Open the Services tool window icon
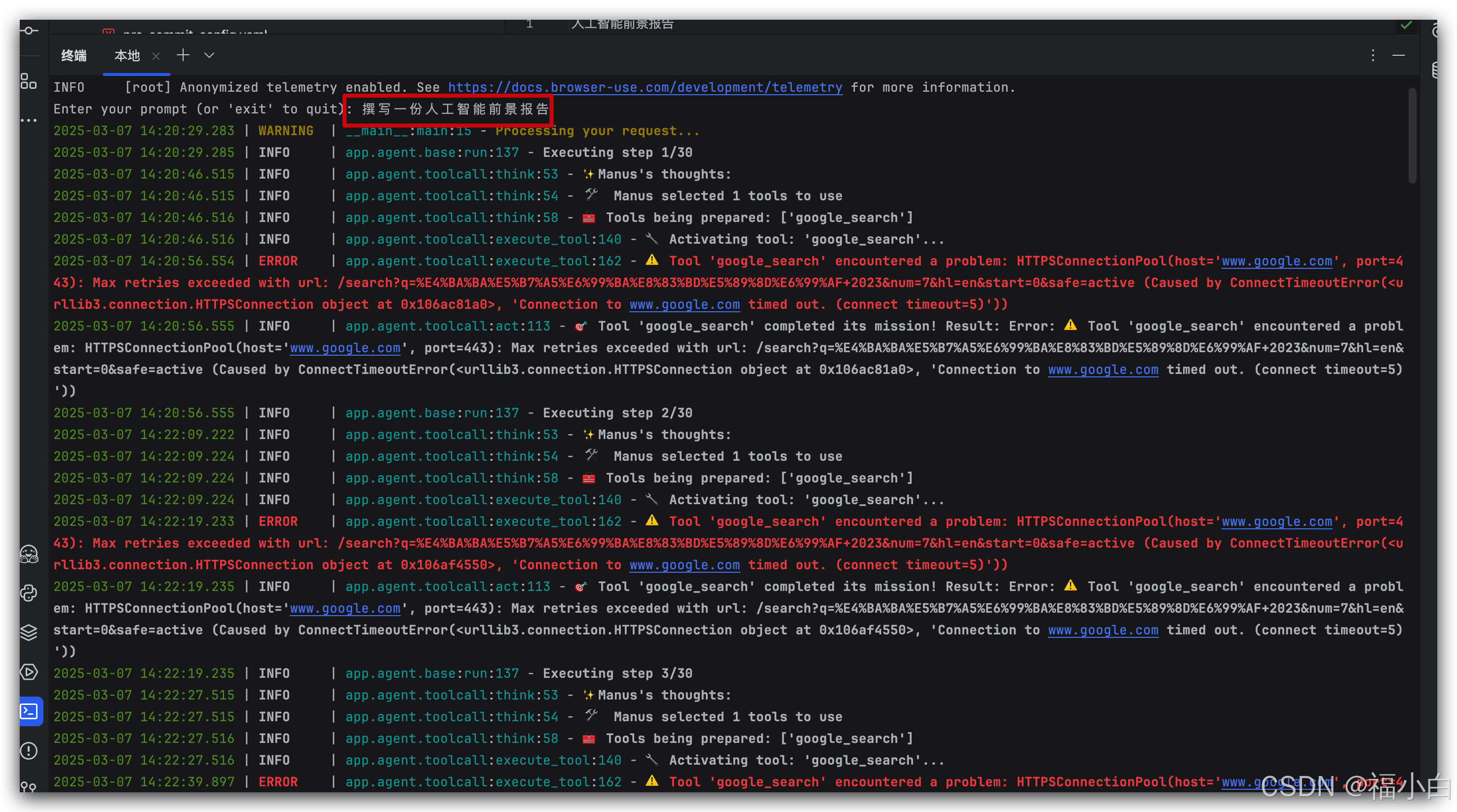The width and height of the screenshot is (1457, 812). pyautogui.click(x=28, y=672)
